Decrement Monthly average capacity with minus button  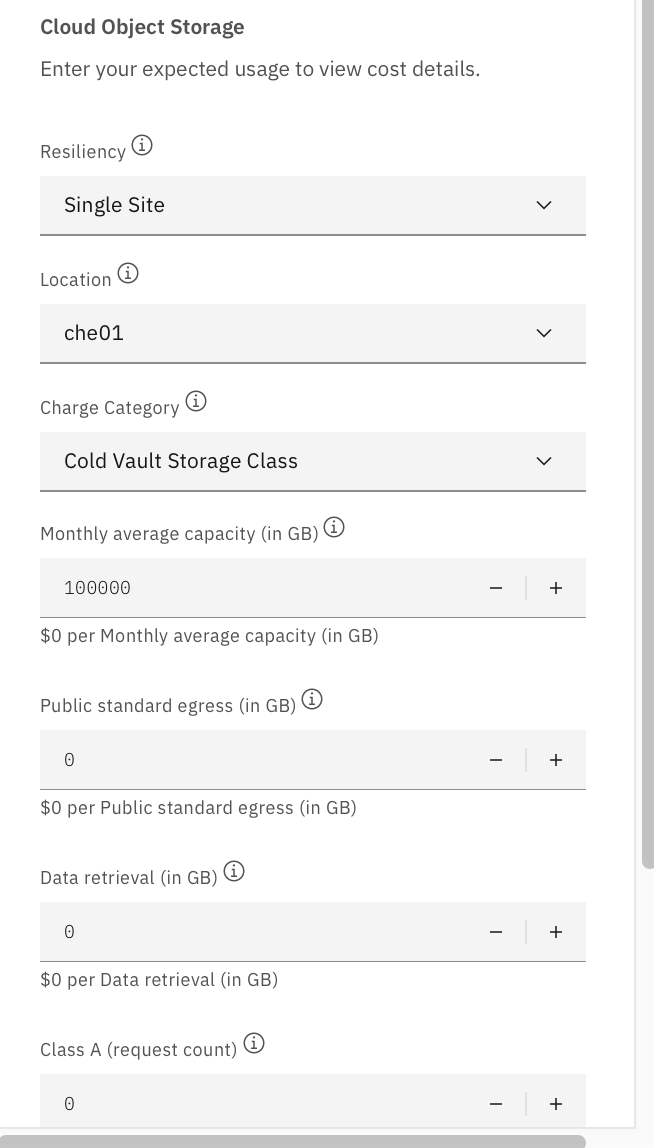pos(495,588)
